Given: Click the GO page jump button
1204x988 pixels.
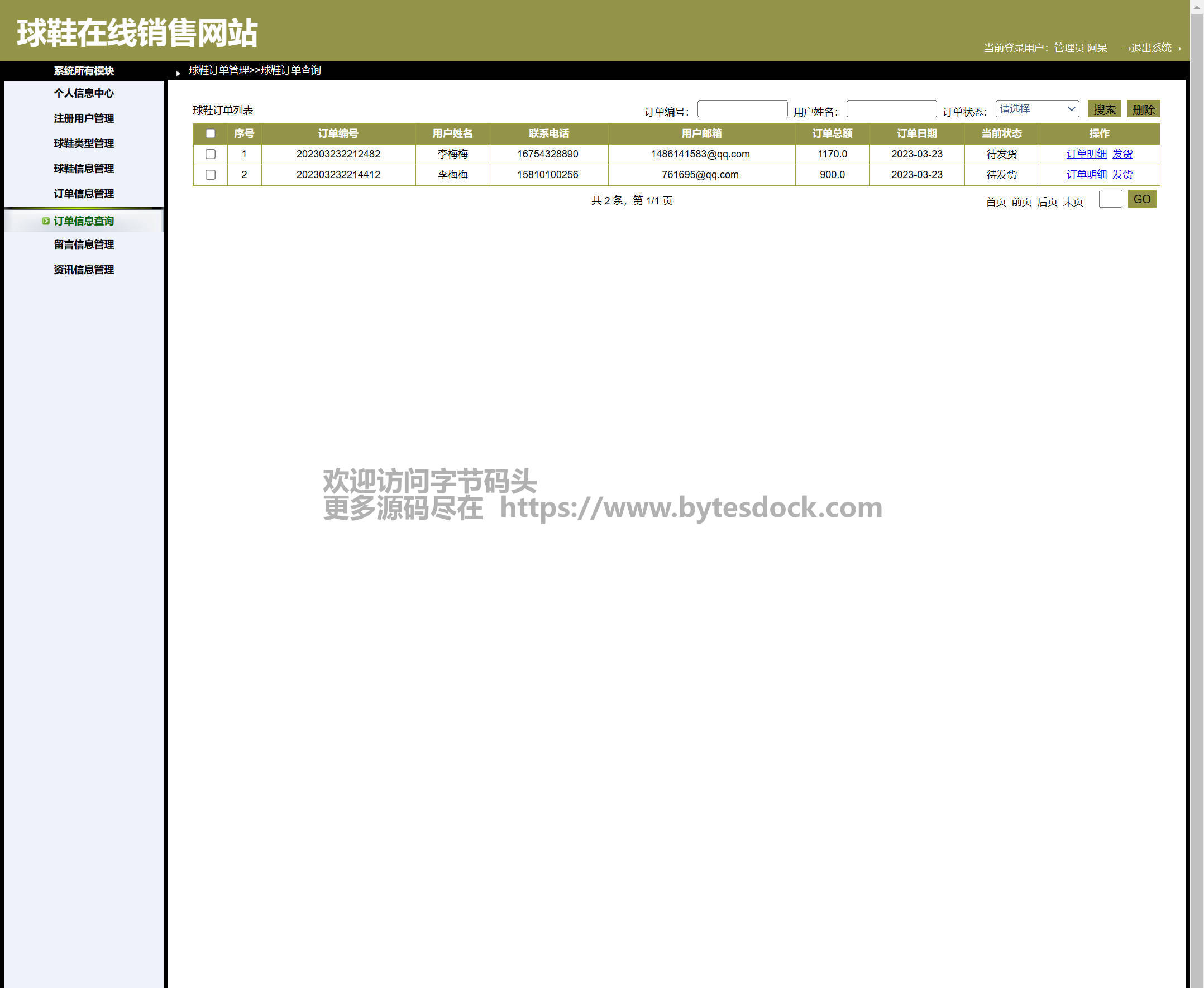Looking at the screenshot, I should (x=1141, y=199).
